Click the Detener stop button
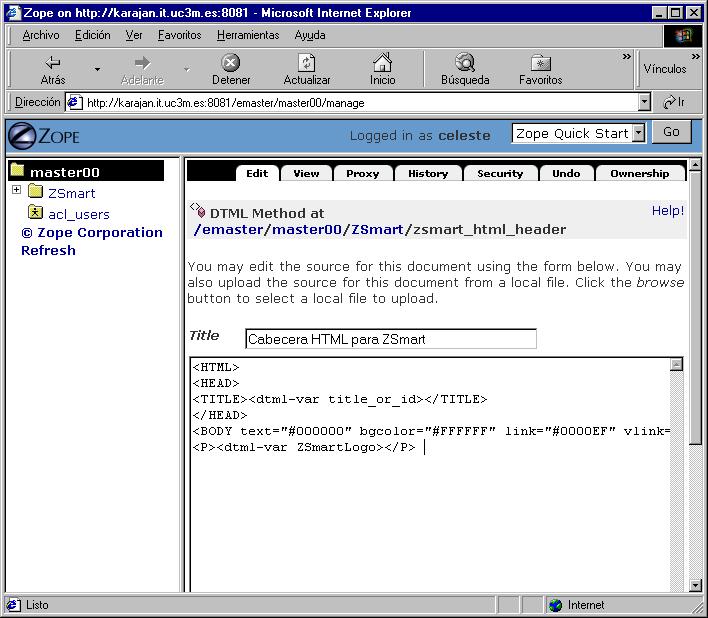This screenshot has width=708, height=618. [231, 70]
